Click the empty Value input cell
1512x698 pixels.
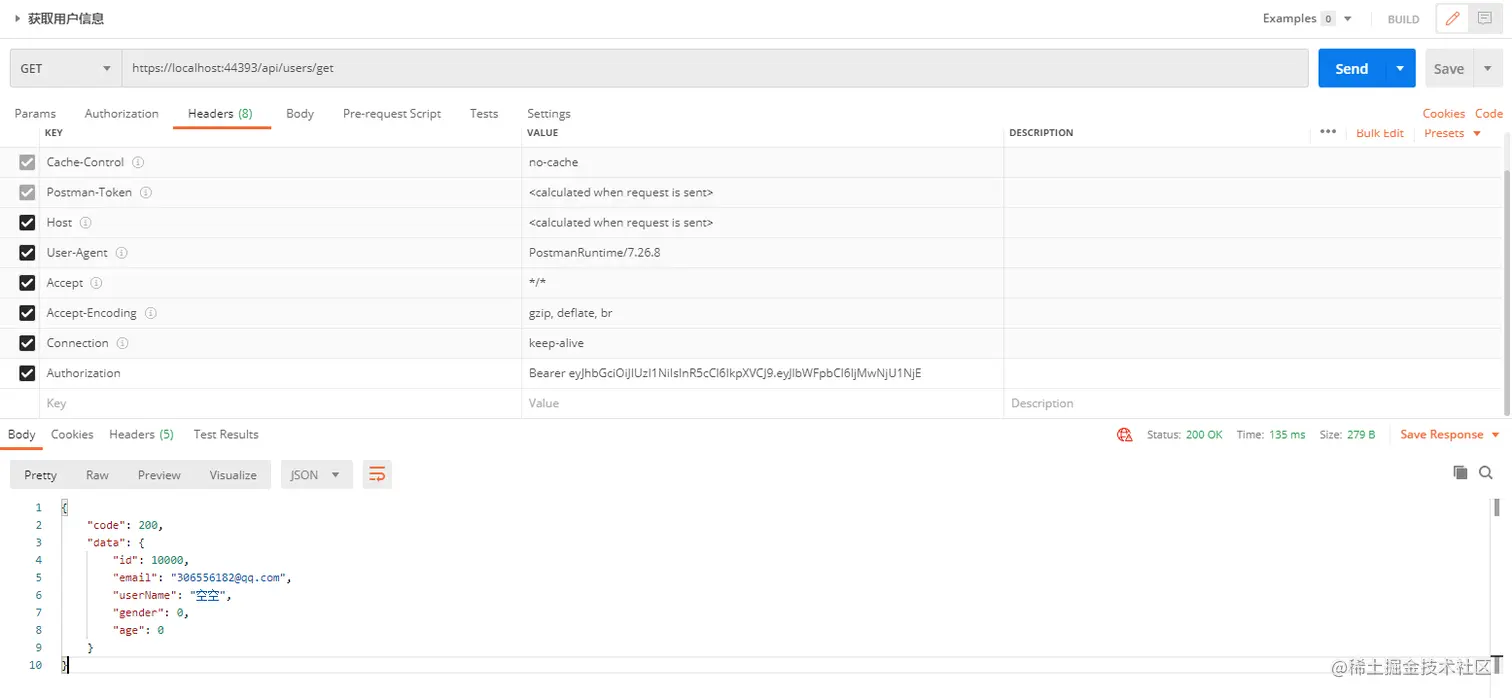point(762,403)
